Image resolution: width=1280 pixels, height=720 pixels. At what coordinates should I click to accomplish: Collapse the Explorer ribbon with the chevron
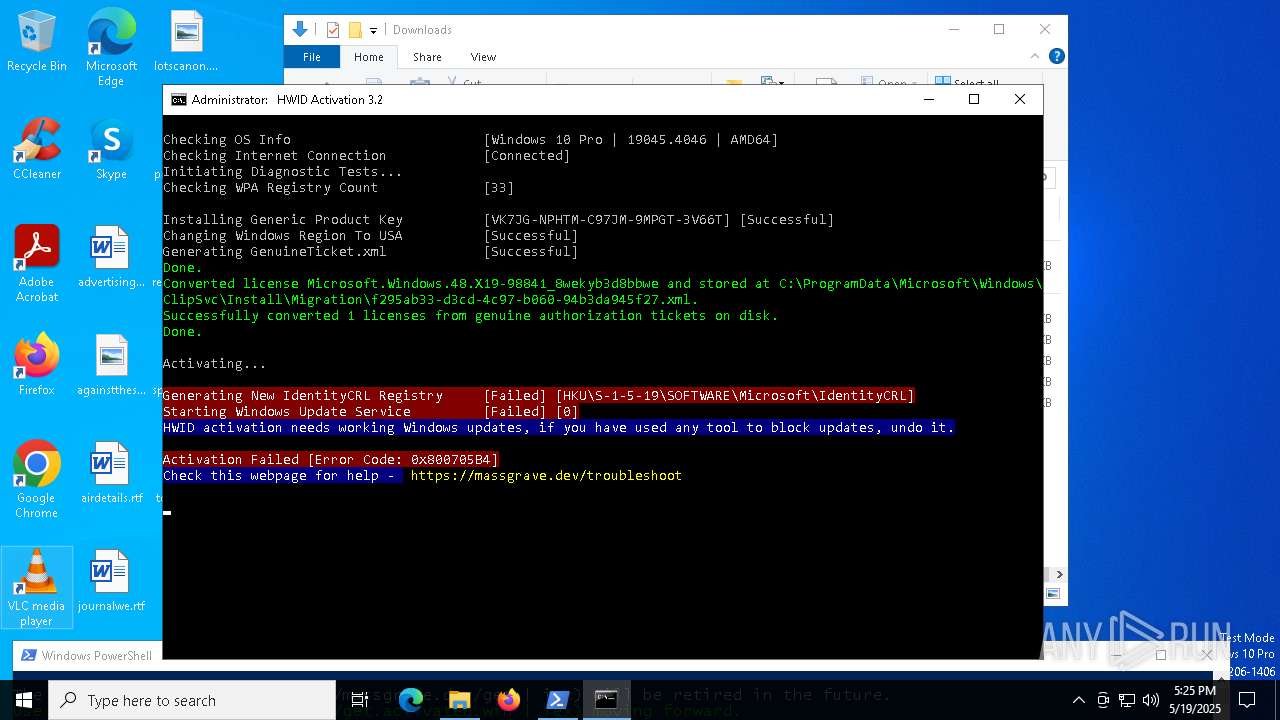pyautogui.click(x=1036, y=57)
